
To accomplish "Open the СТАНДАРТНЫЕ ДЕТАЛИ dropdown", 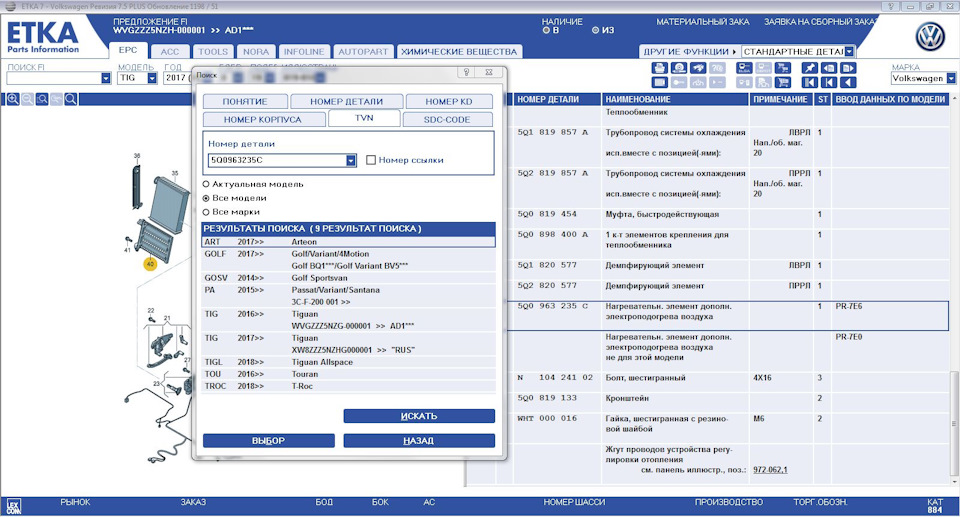I will (849, 51).
